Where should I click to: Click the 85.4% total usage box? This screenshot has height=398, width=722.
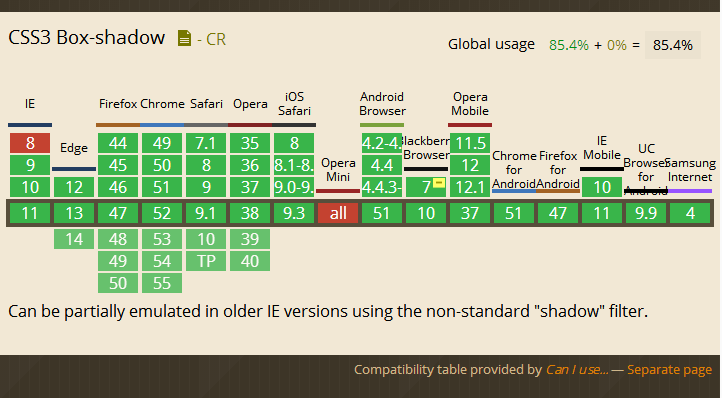tap(673, 45)
